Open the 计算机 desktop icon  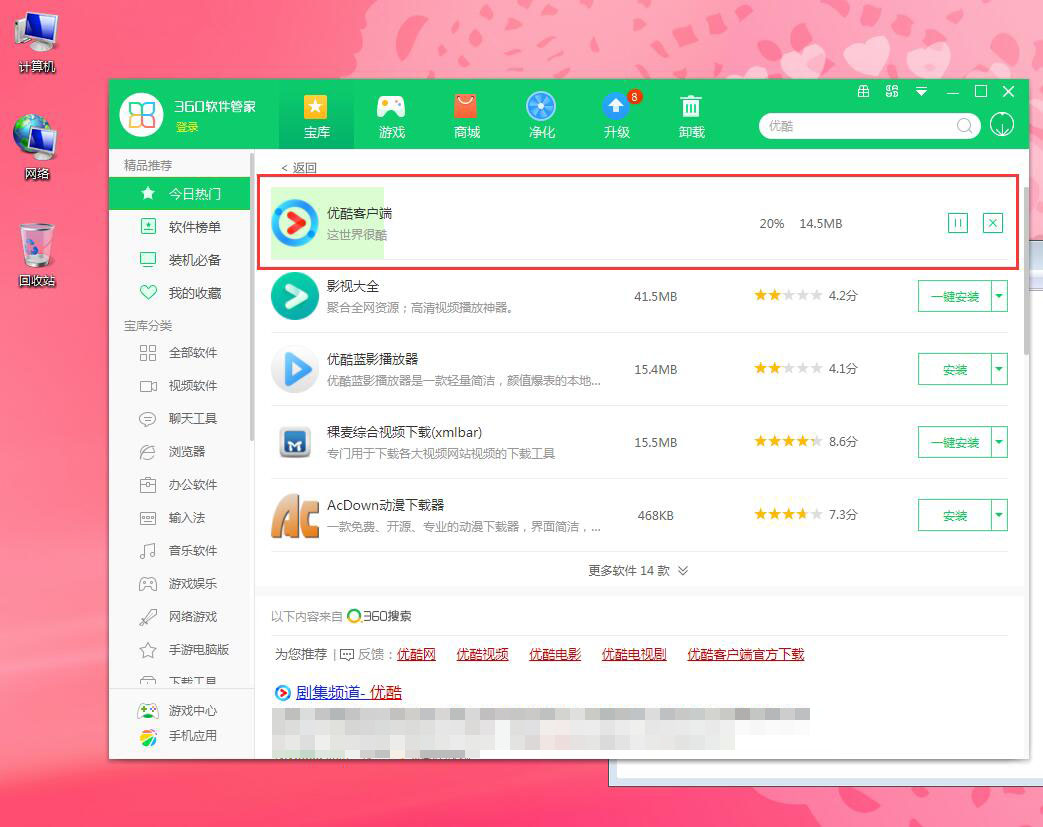point(37,43)
